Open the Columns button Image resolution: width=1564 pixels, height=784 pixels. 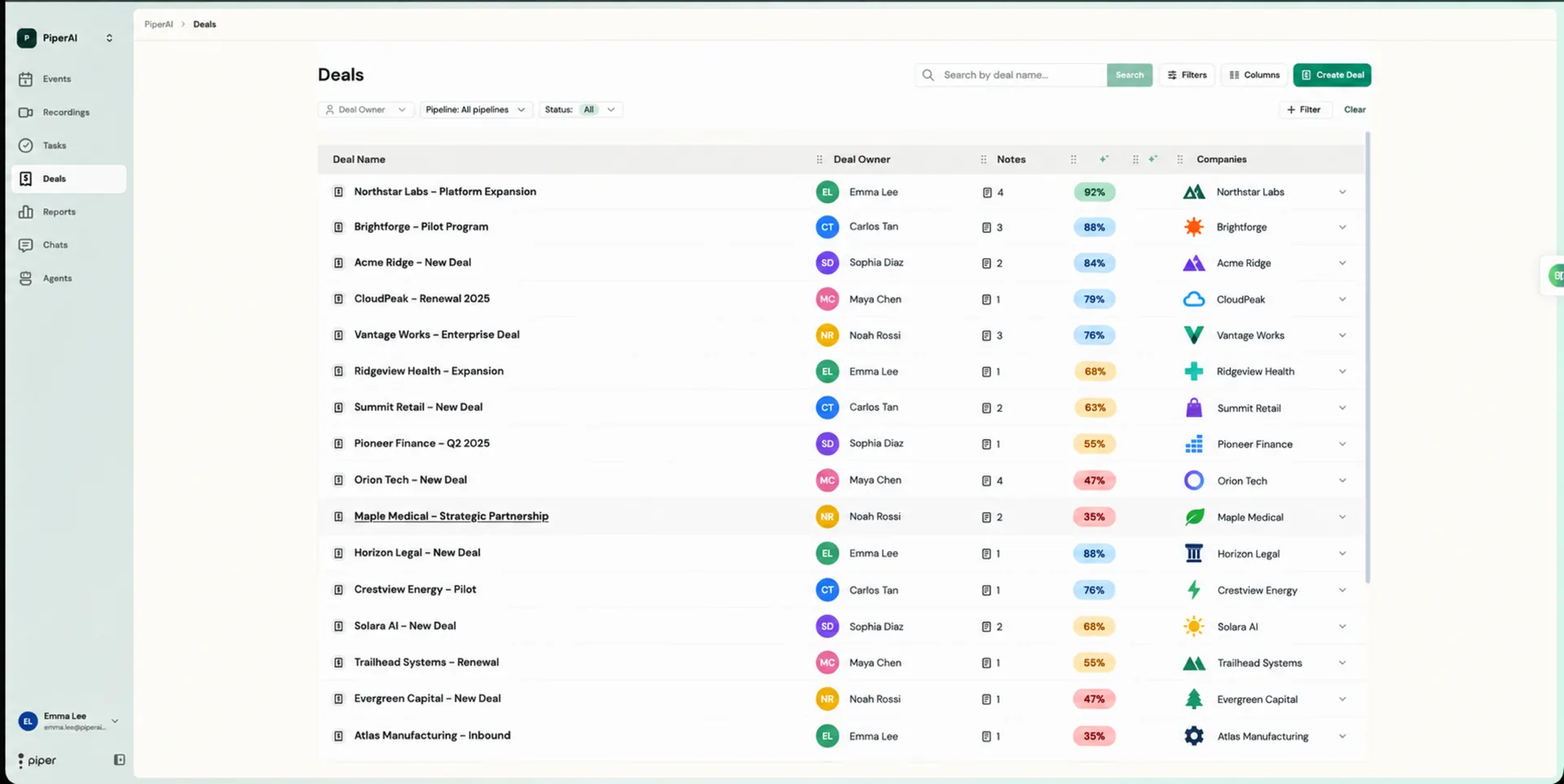click(1254, 75)
